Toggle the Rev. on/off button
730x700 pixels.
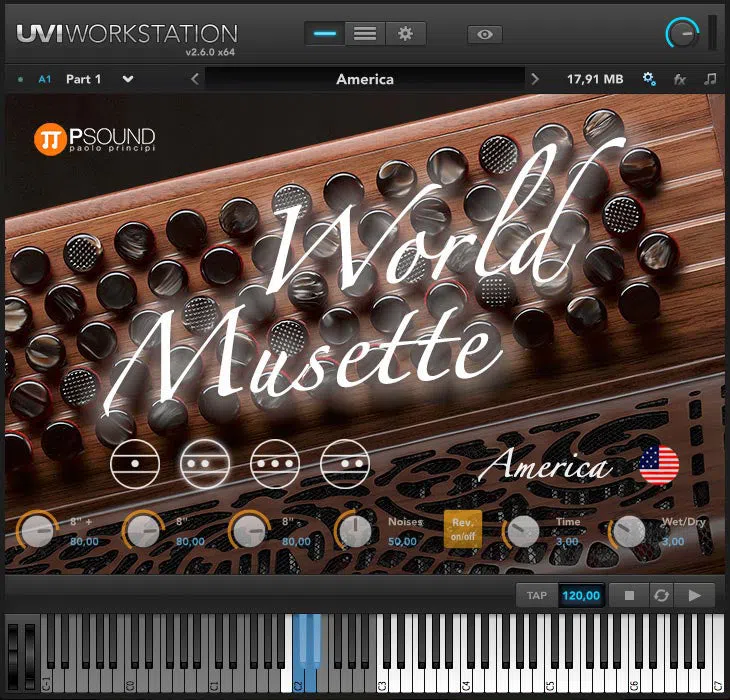click(462, 529)
